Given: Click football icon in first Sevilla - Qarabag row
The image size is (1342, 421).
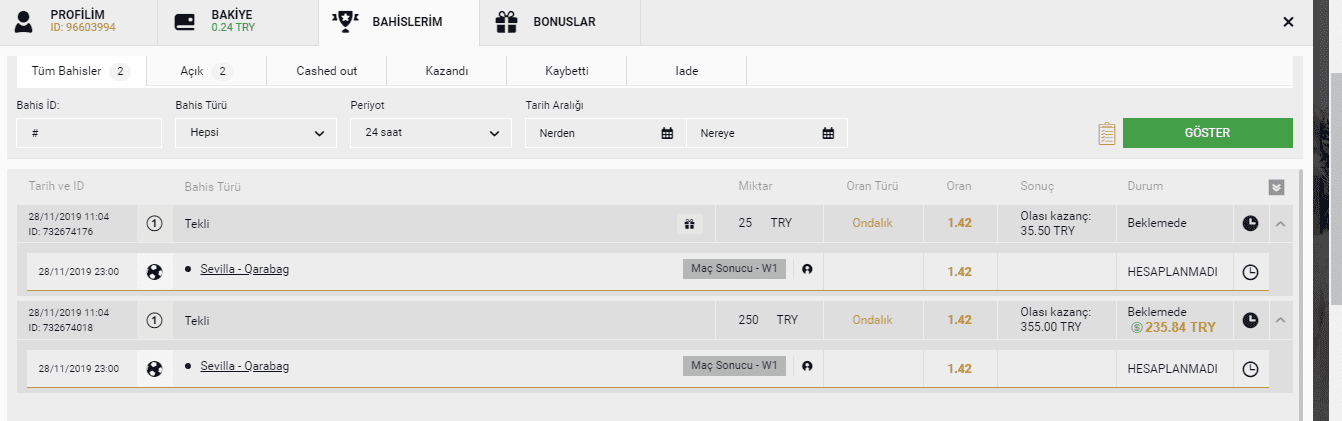Looking at the screenshot, I should (x=154, y=271).
